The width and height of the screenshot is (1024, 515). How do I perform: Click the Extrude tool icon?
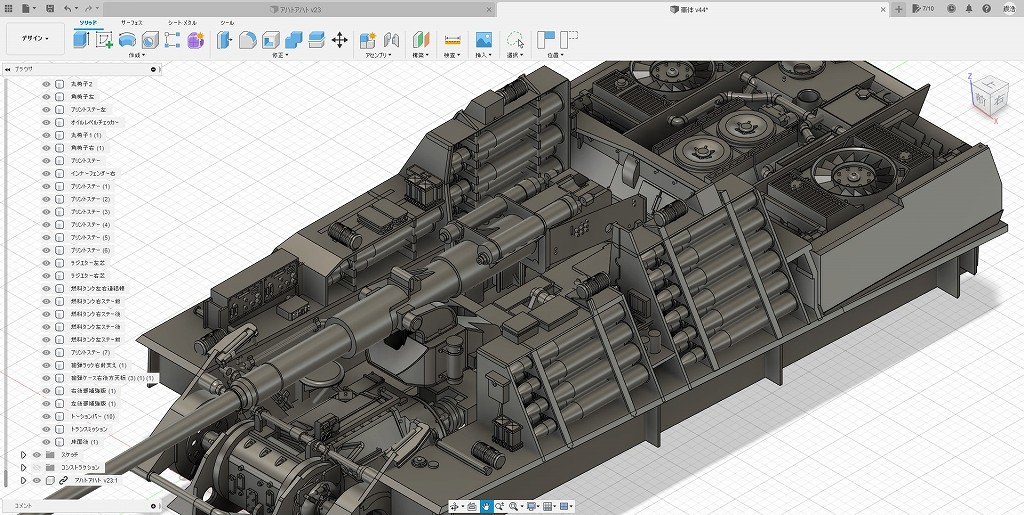(82, 40)
